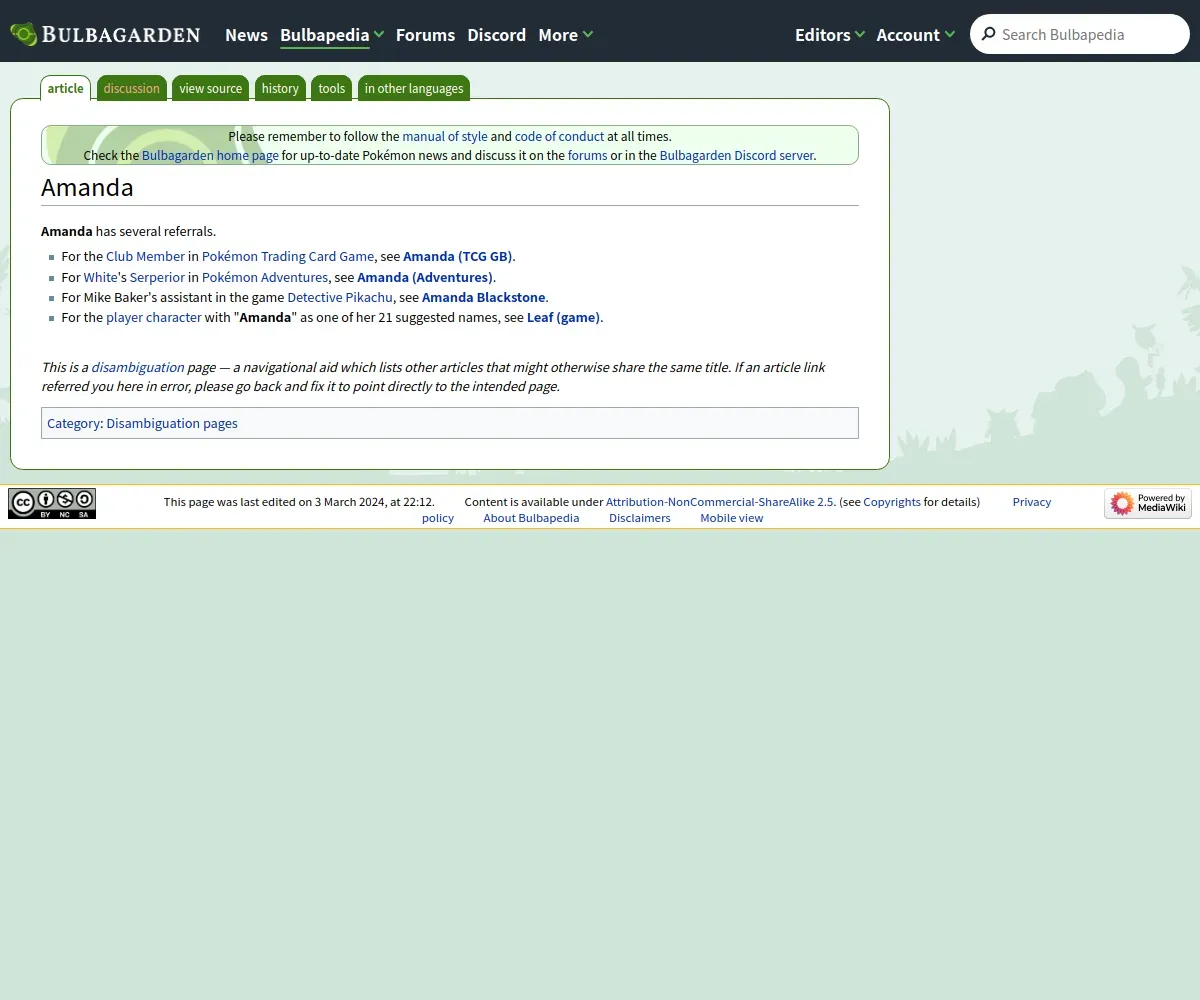Switch to the discussion tab

131,88
